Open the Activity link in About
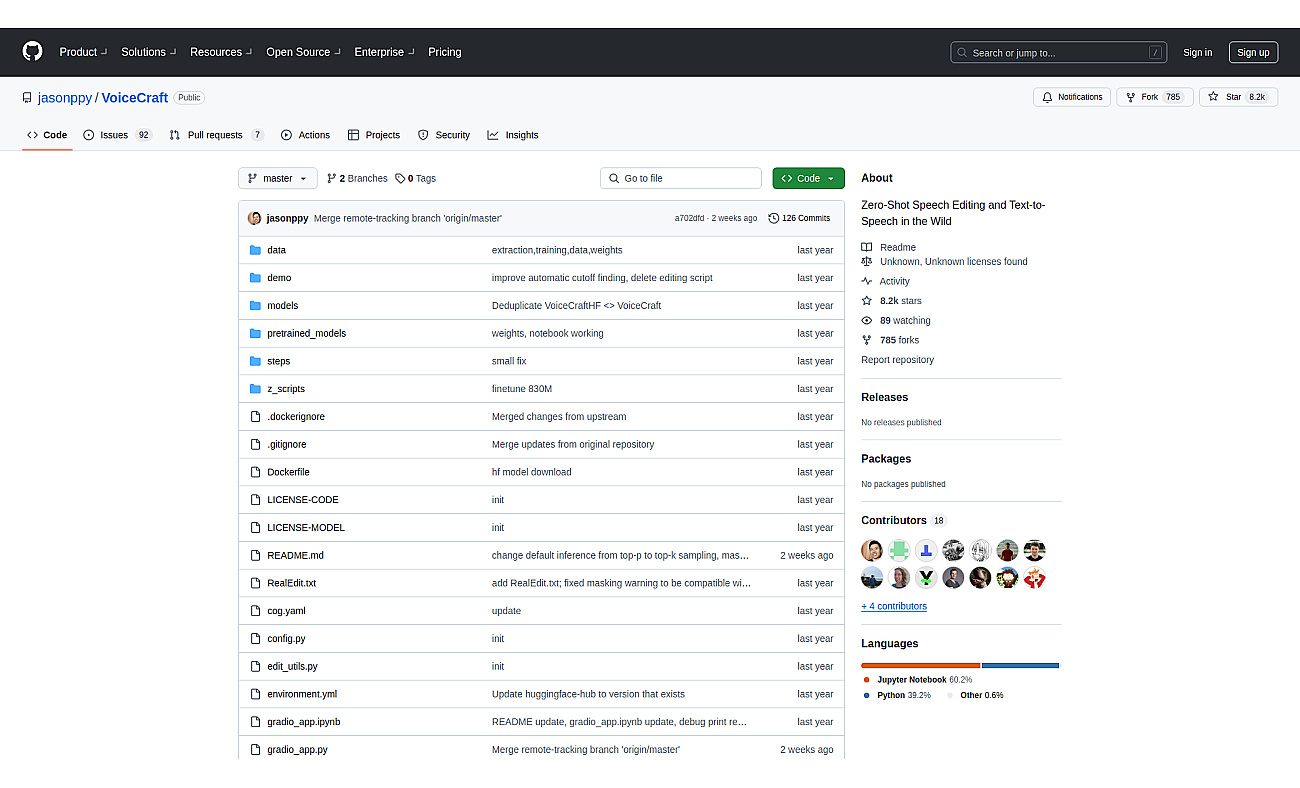The width and height of the screenshot is (1300, 788). (886, 281)
